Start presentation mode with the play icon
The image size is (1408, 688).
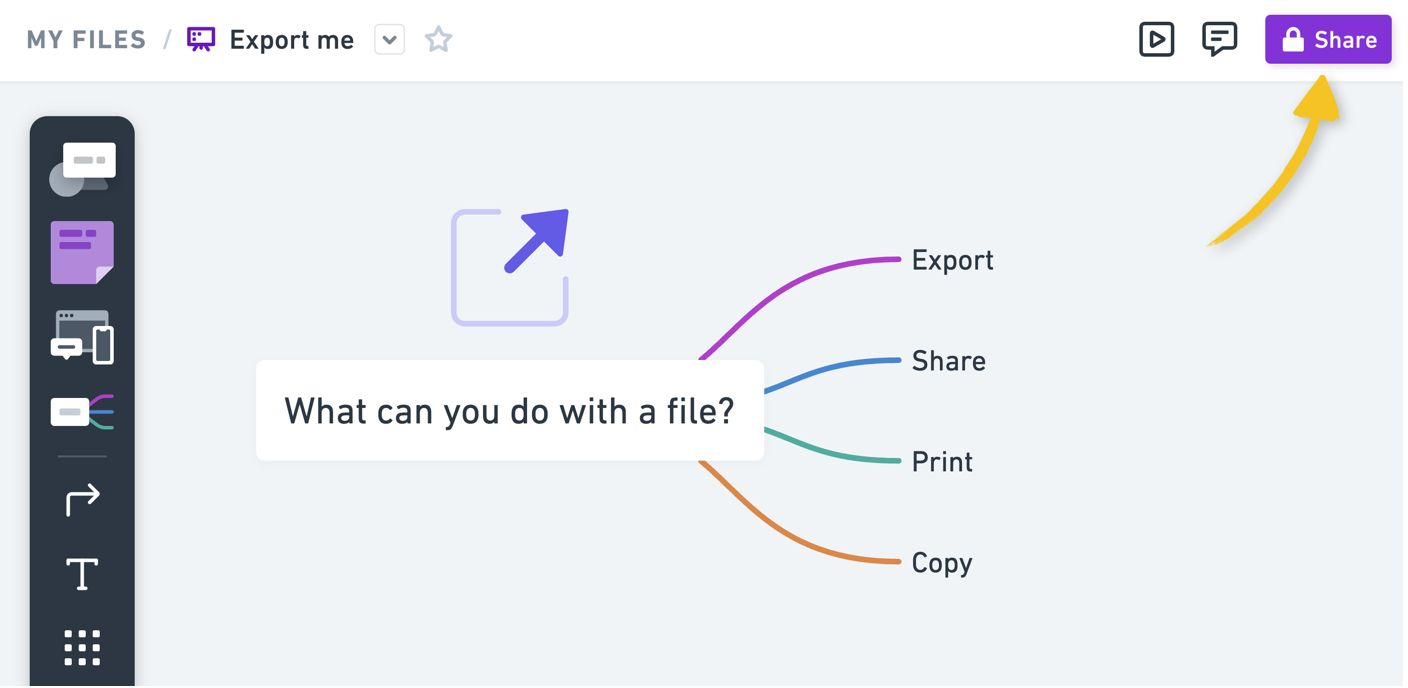click(x=1156, y=40)
